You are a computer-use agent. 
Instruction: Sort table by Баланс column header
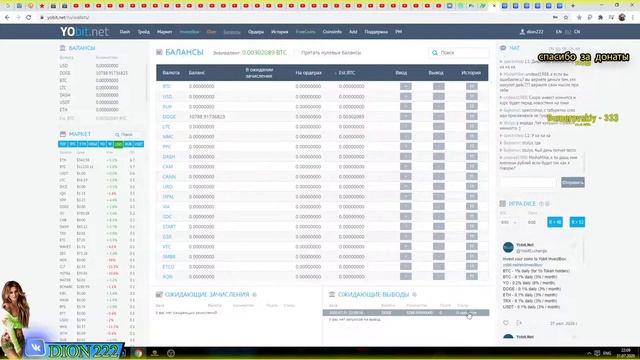(197, 73)
